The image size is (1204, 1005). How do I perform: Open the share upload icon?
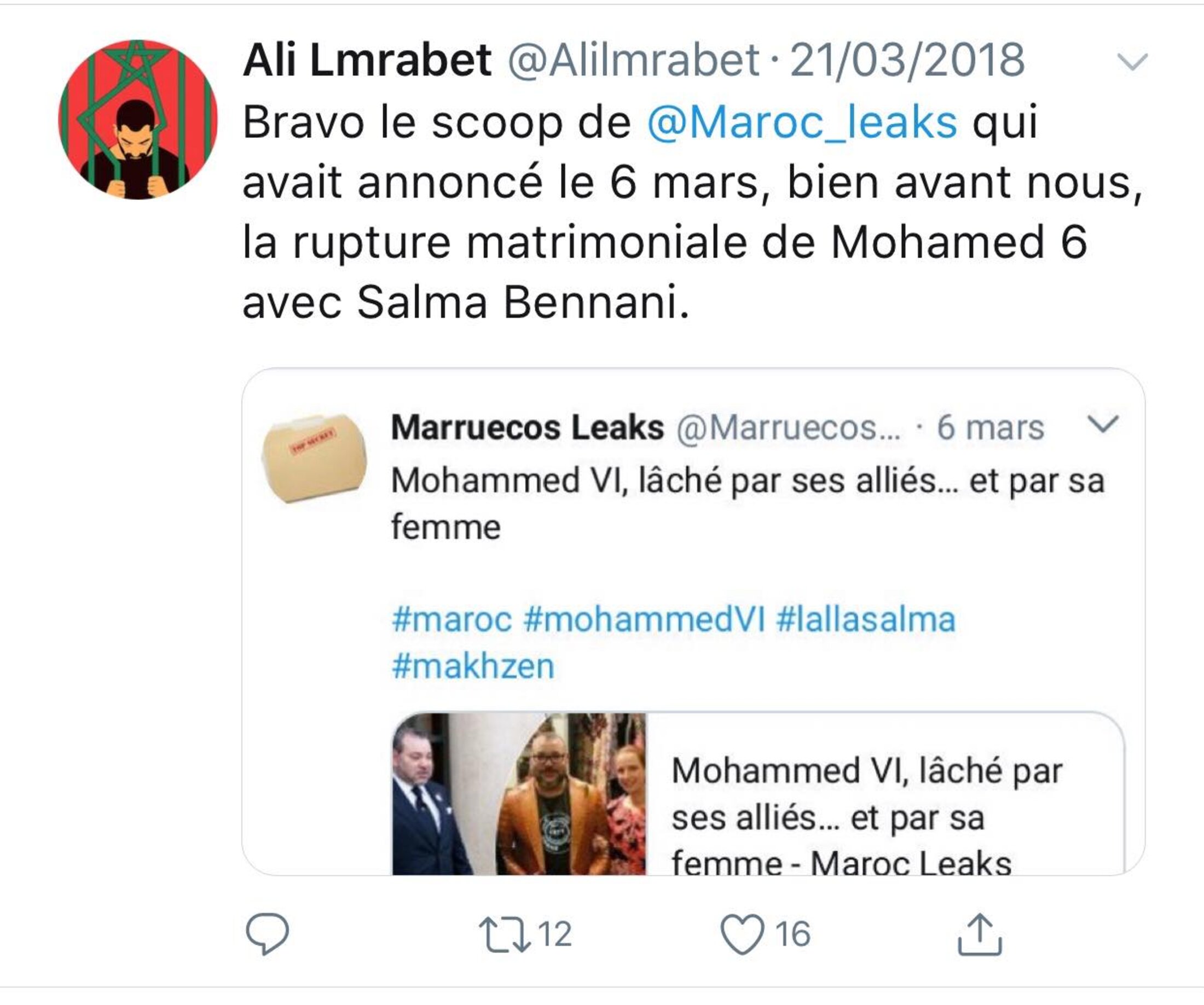point(980,934)
